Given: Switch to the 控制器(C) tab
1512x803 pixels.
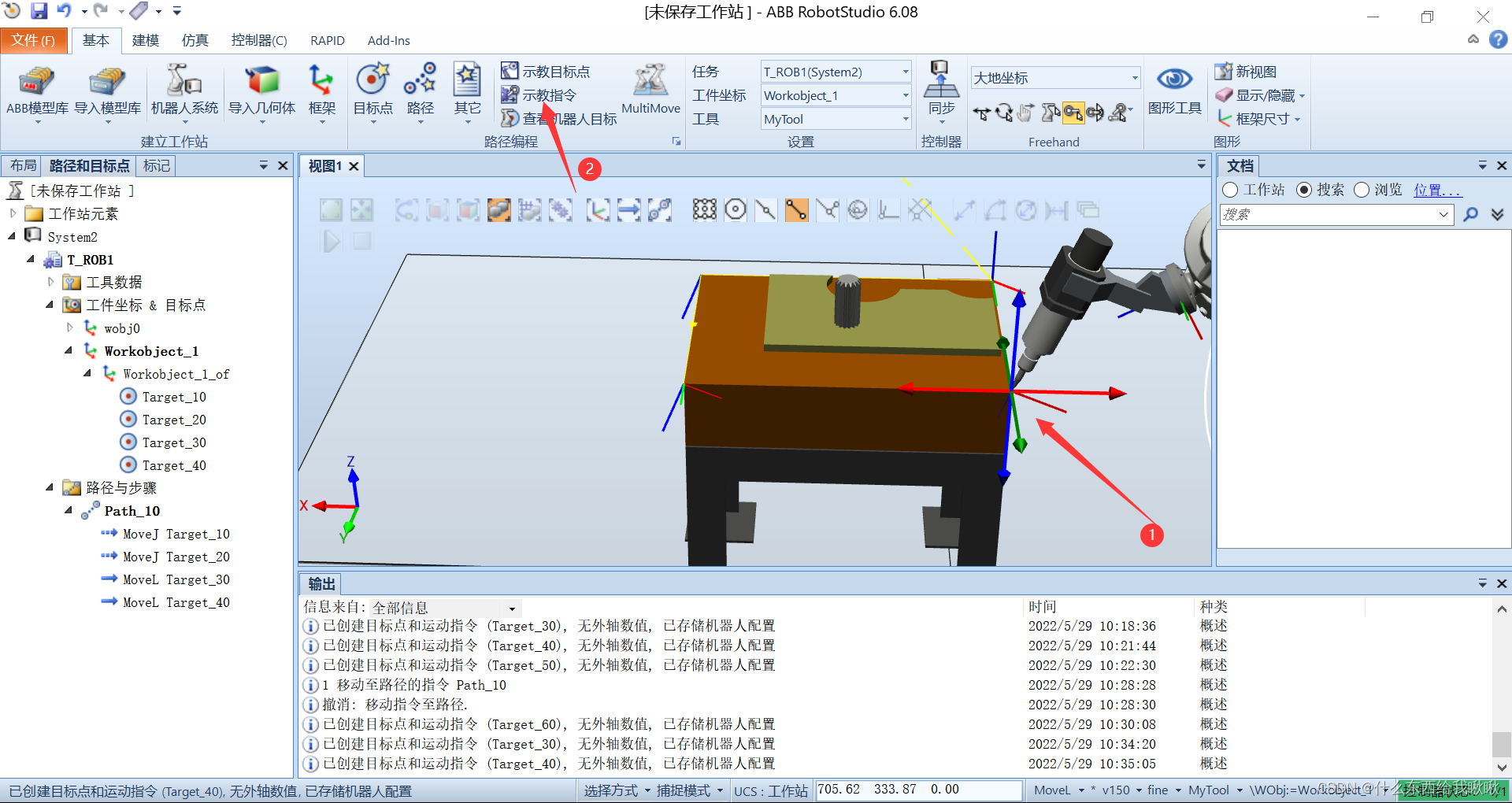Looking at the screenshot, I should pos(259,40).
